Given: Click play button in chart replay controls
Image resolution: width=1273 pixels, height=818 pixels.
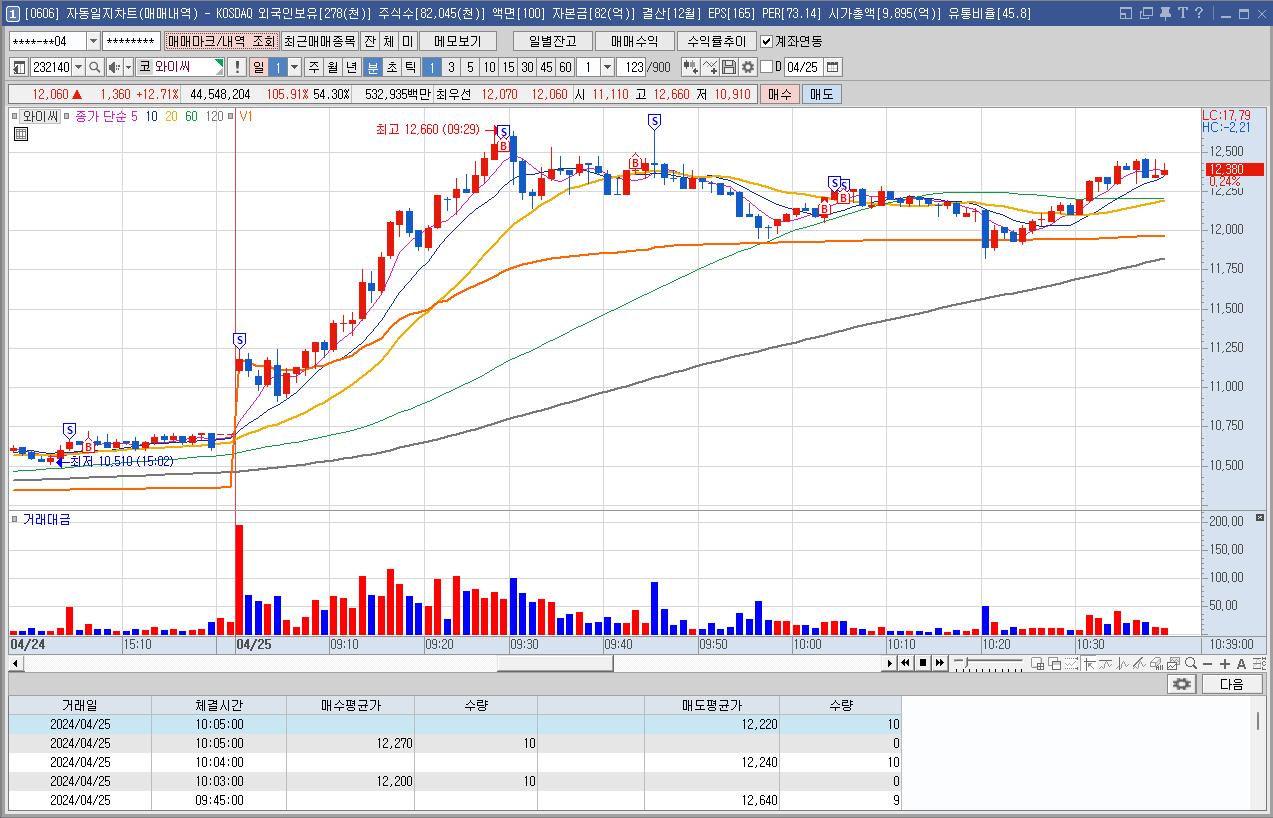Looking at the screenshot, I should coord(890,663).
